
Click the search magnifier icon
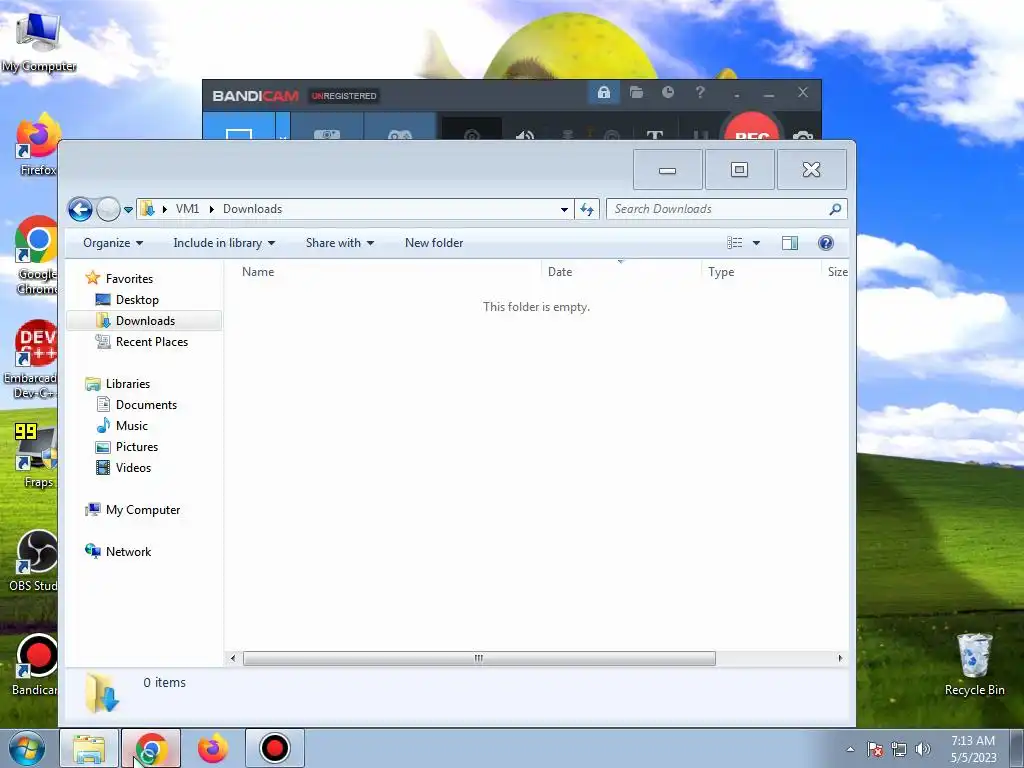point(835,209)
